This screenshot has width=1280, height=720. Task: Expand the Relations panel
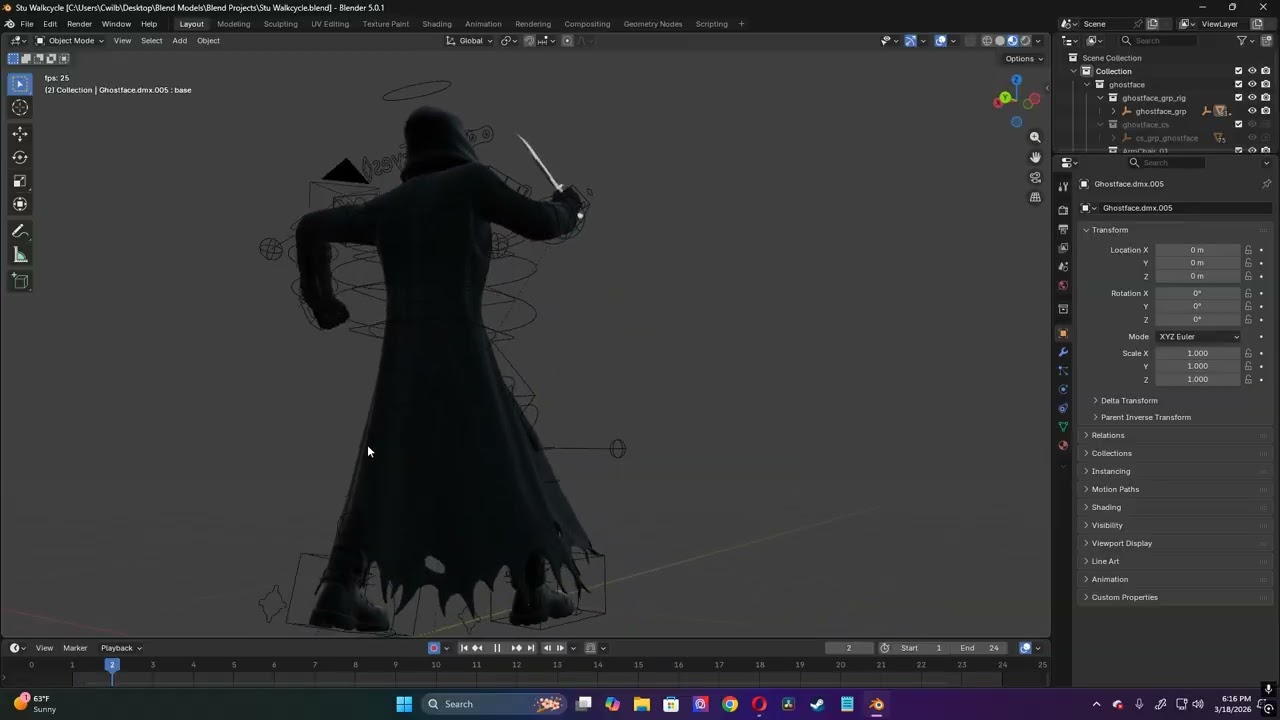point(1108,436)
